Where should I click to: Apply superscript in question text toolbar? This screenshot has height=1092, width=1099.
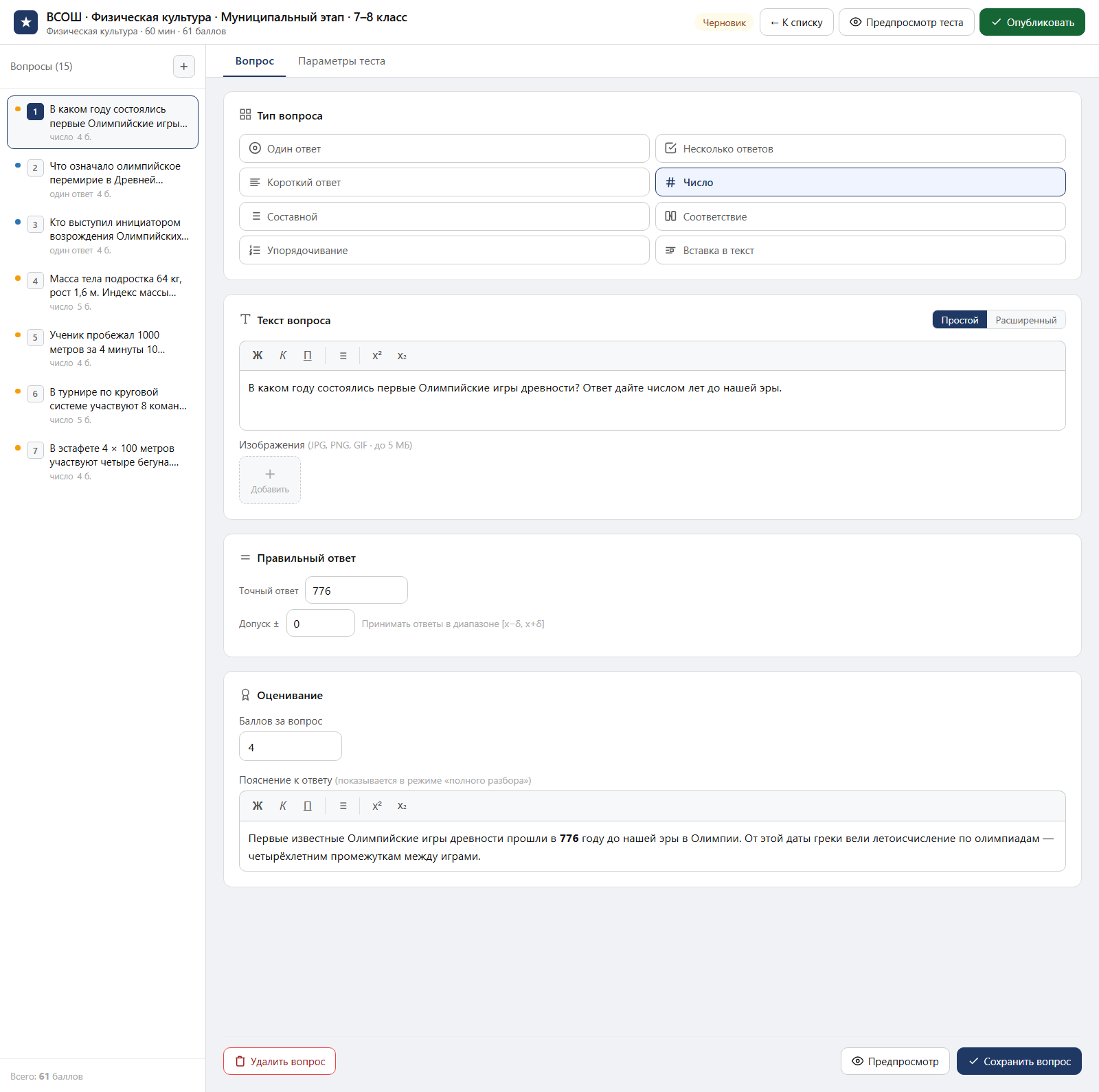(377, 356)
